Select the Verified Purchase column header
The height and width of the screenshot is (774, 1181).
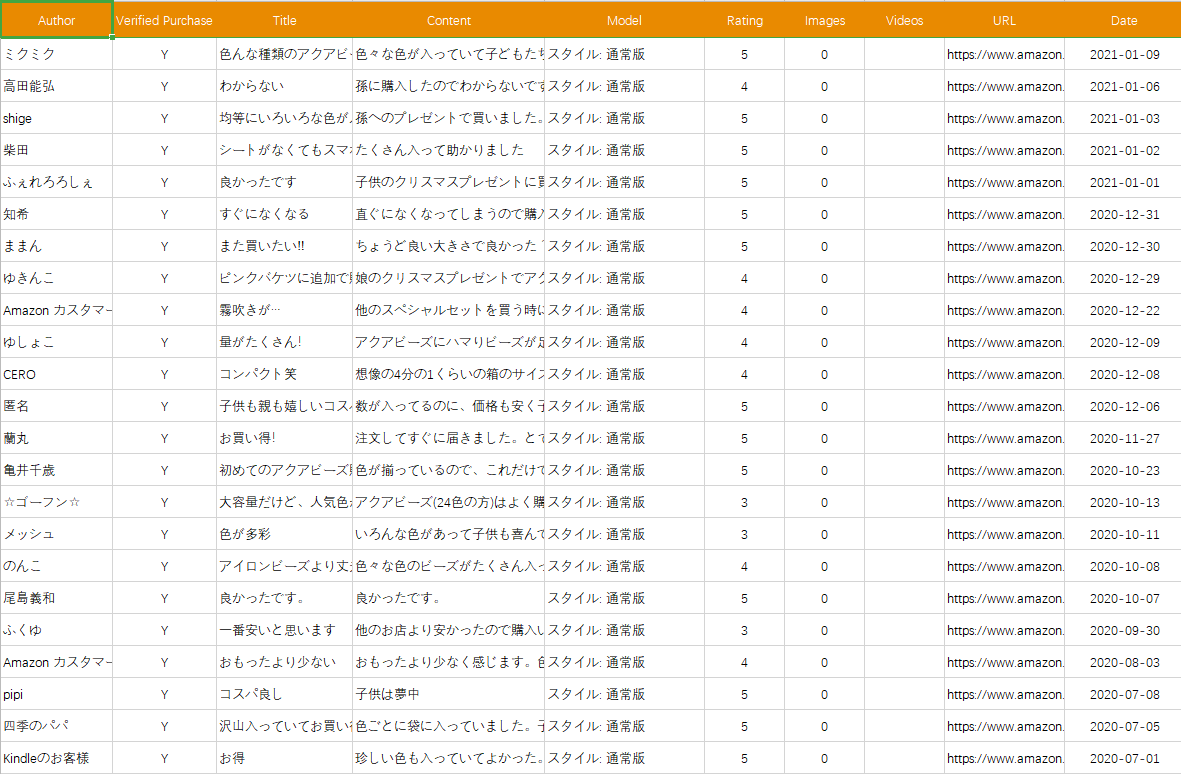tap(164, 20)
